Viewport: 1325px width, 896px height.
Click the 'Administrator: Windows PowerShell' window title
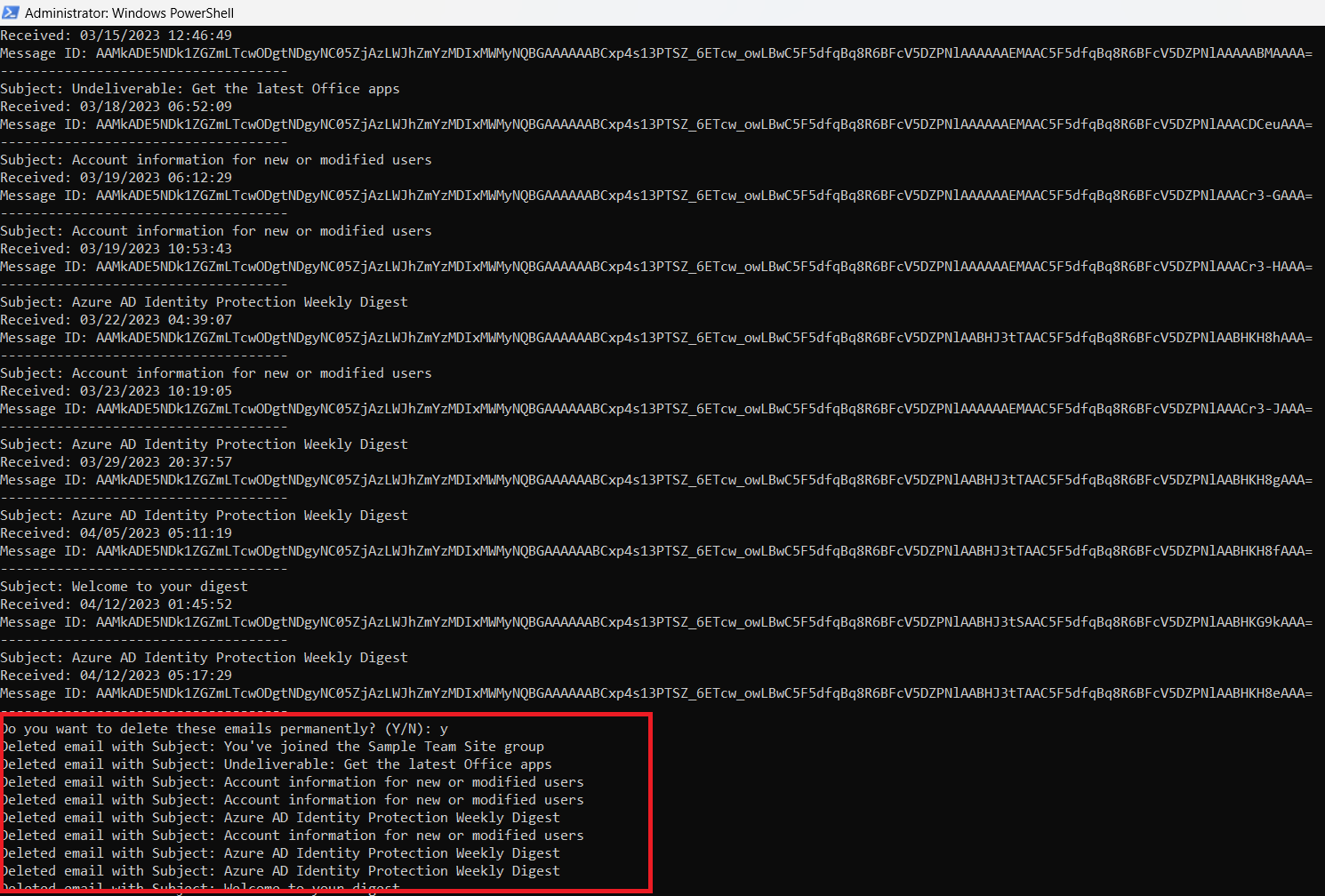pos(129,13)
